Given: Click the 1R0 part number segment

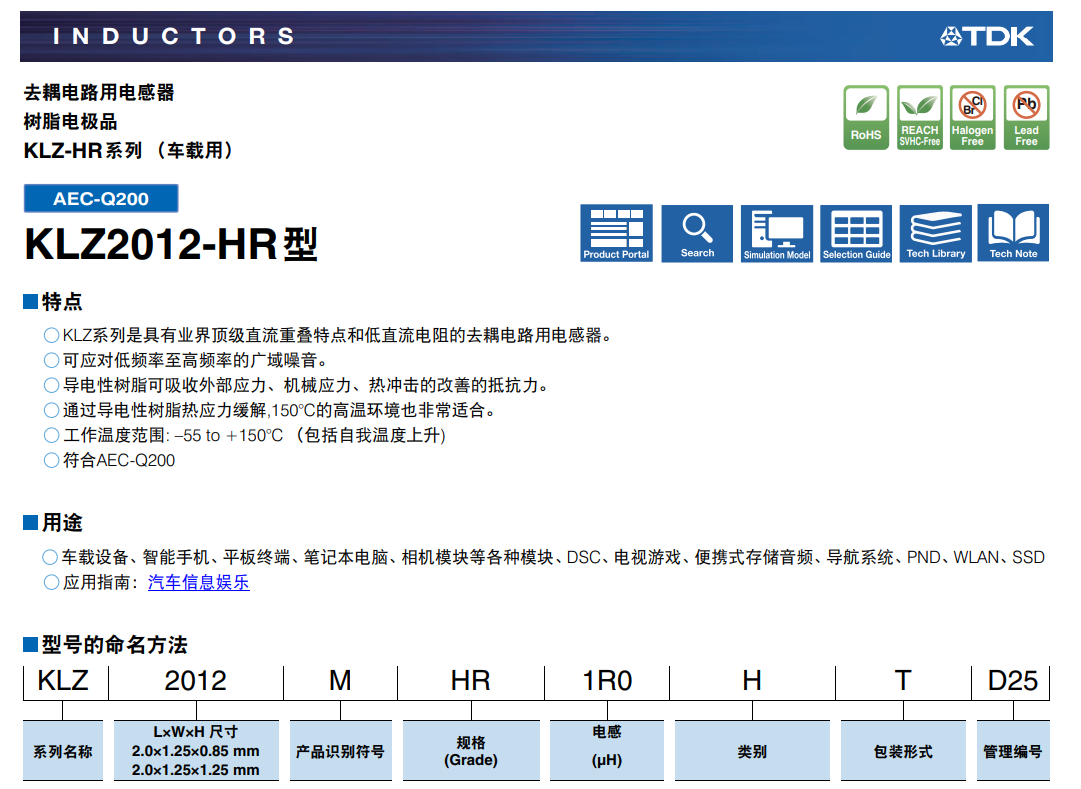Looking at the screenshot, I should pos(607,681).
